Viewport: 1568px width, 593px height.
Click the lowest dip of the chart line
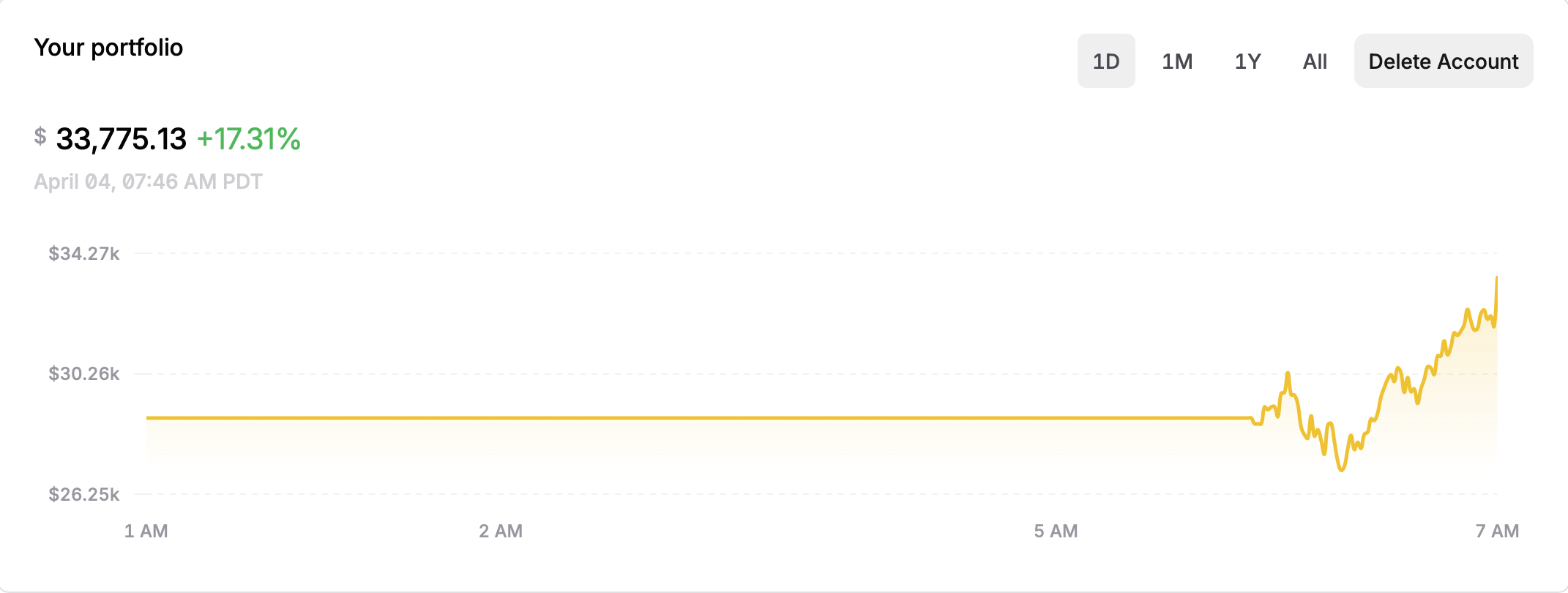pyautogui.click(x=1341, y=469)
